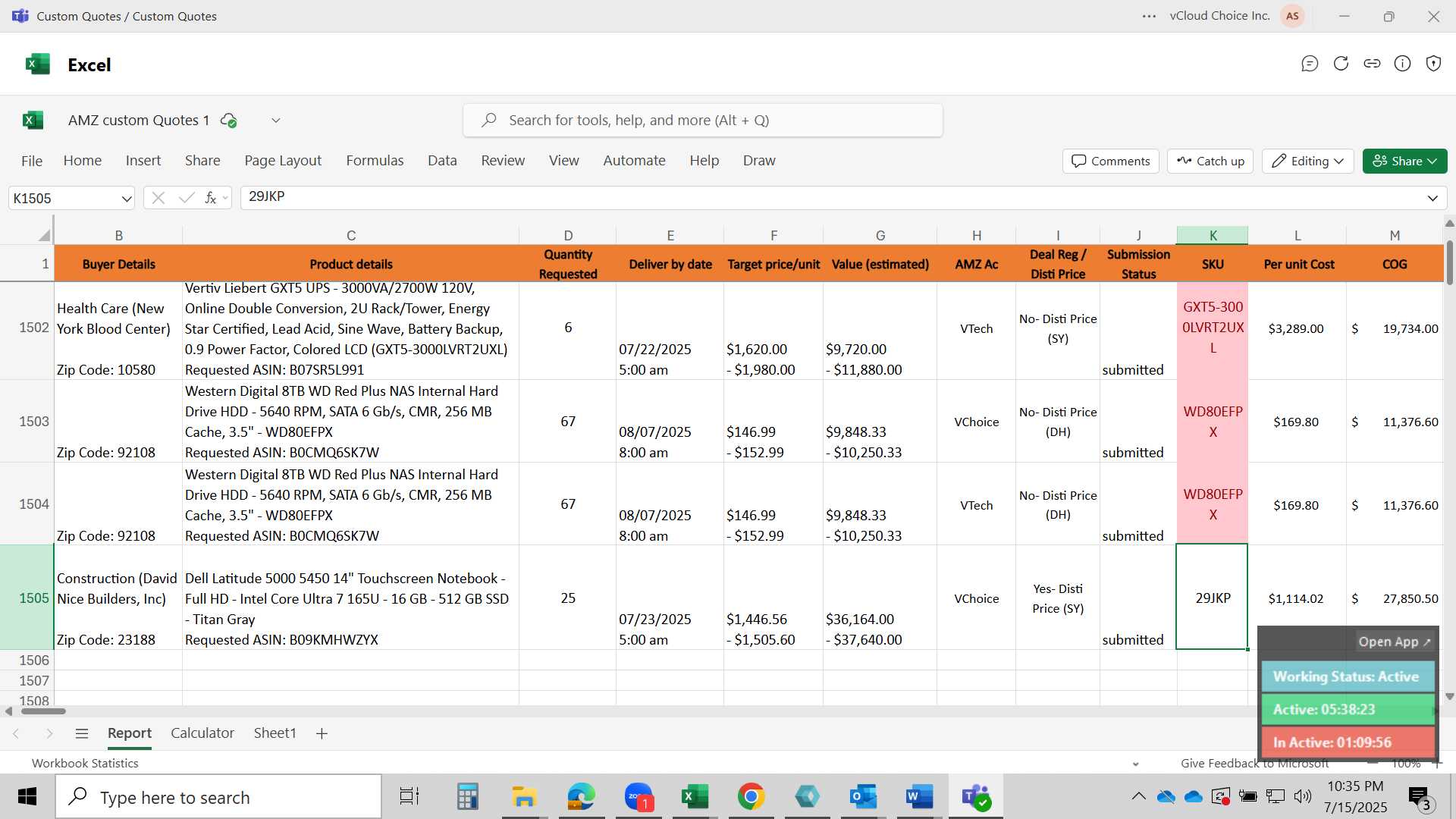The image size is (1456, 819).
Task: Click the horizontal scrollbar thumb
Action: point(43,711)
